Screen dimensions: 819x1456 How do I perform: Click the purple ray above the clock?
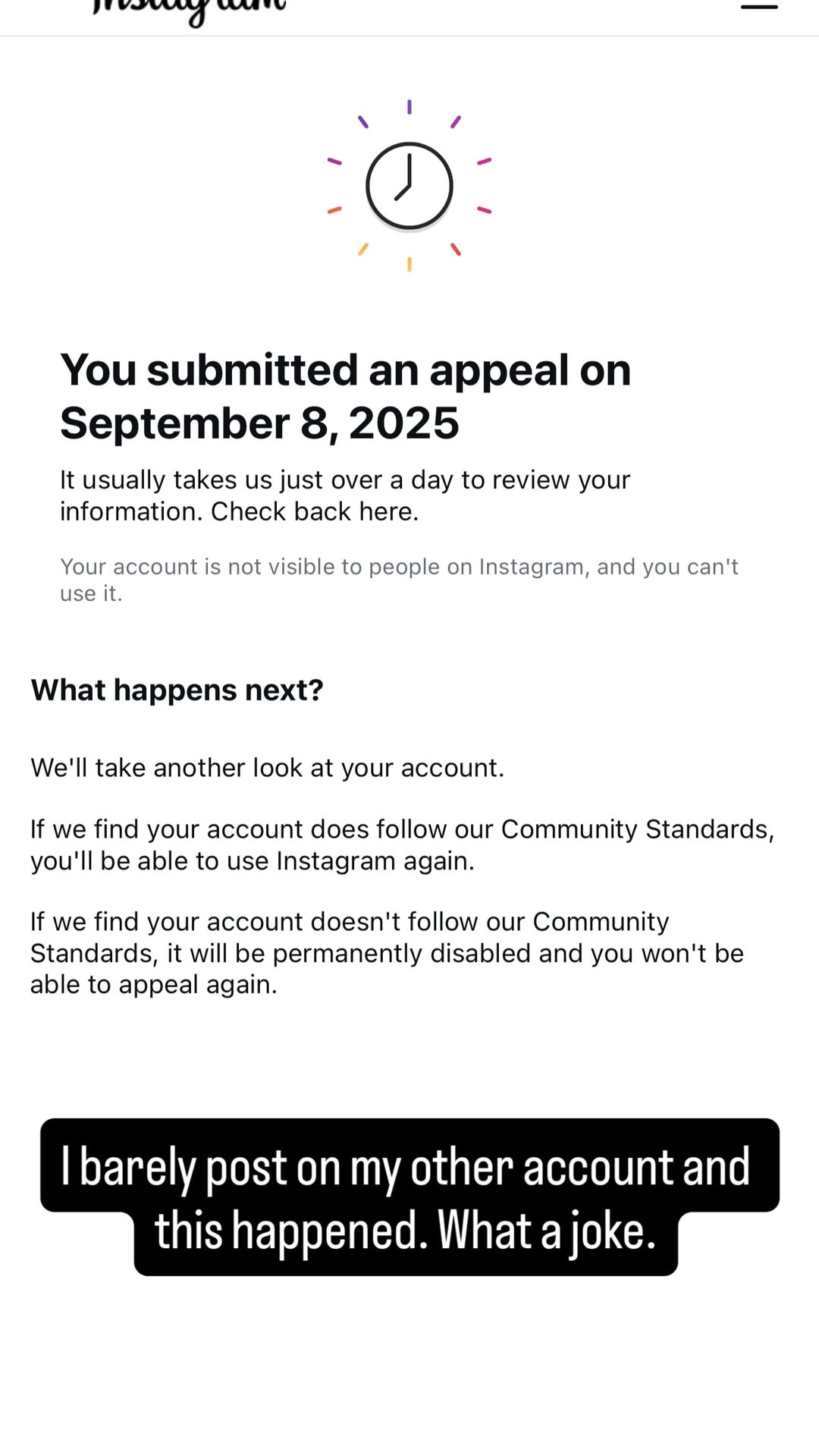tap(409, 107)
